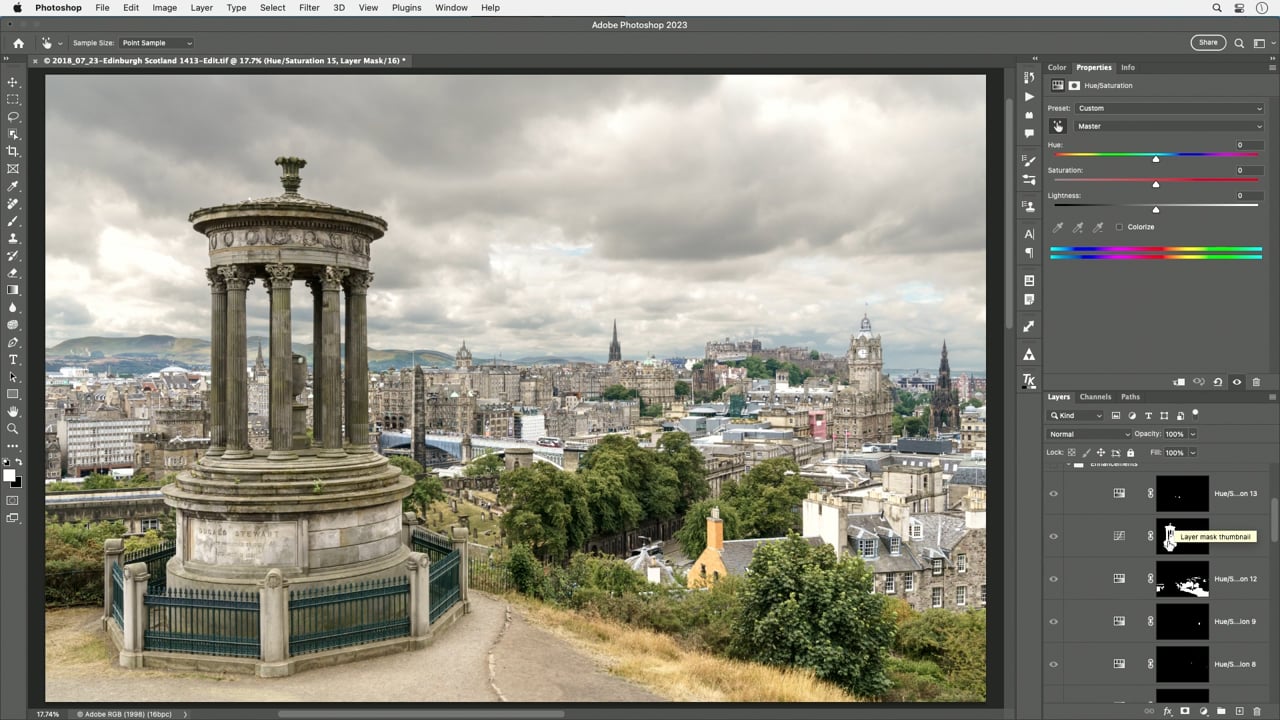This screenshot has width=1280, height=720.
Task: Toggle lock all layer padlock
Action: click(1131, 452)
